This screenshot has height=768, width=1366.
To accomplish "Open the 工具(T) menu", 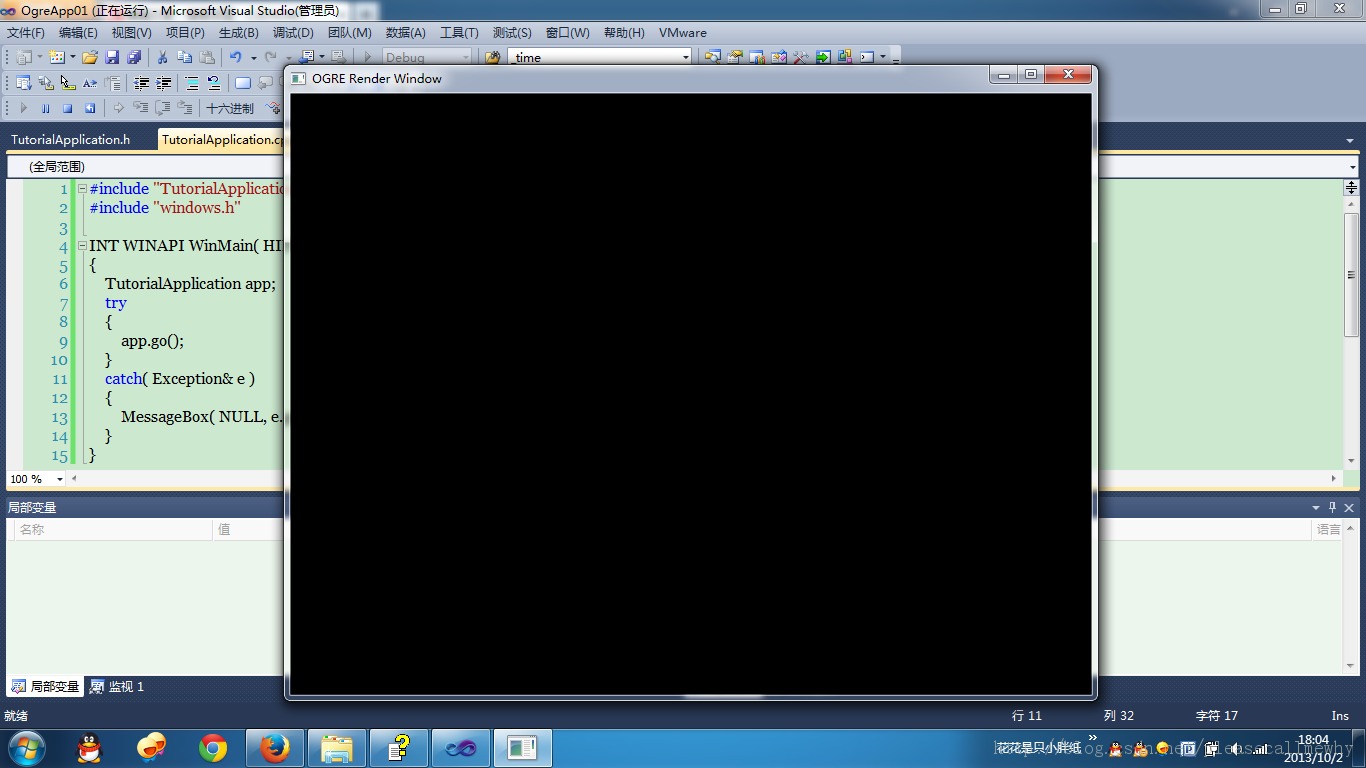I will coord(459,33).
